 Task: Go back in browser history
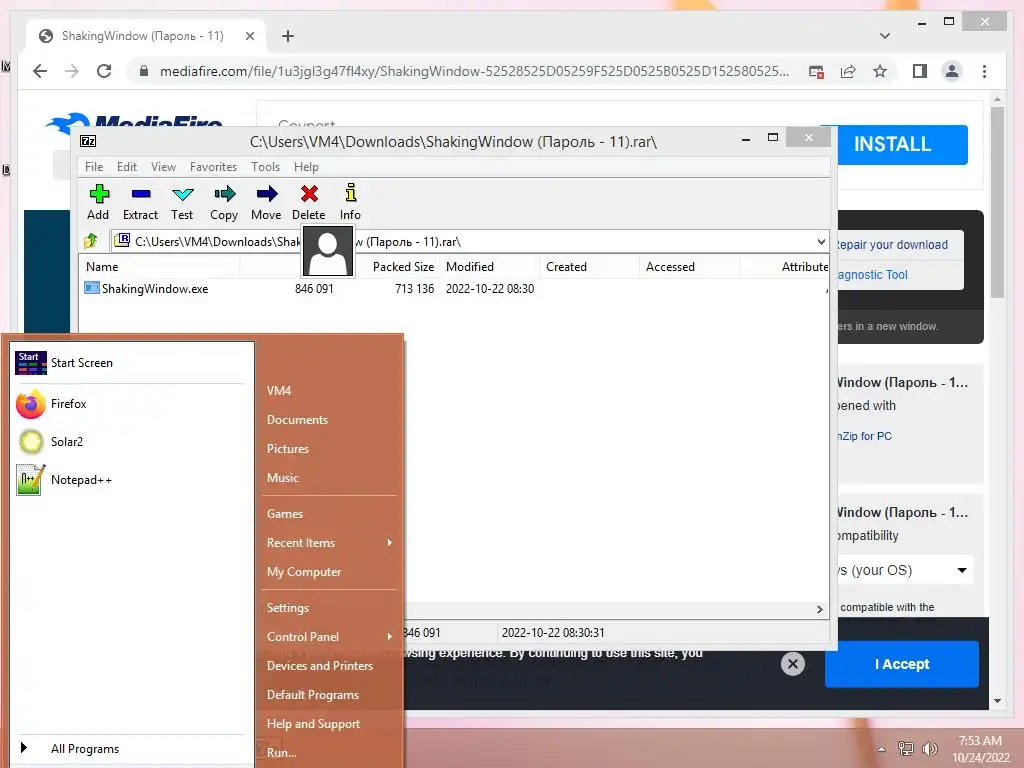(x=40, y=71)
